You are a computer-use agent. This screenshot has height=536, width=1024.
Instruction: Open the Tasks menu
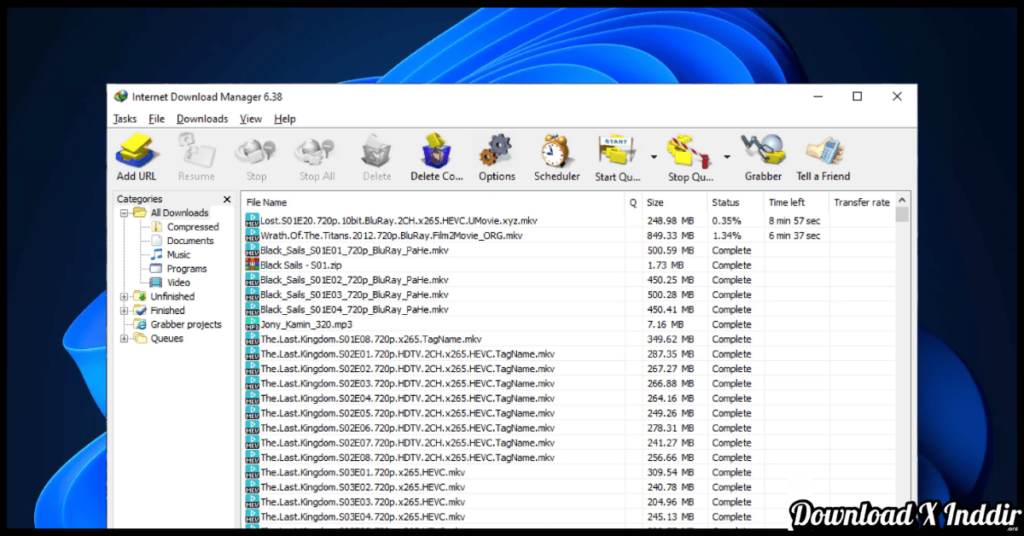(125, 119)
